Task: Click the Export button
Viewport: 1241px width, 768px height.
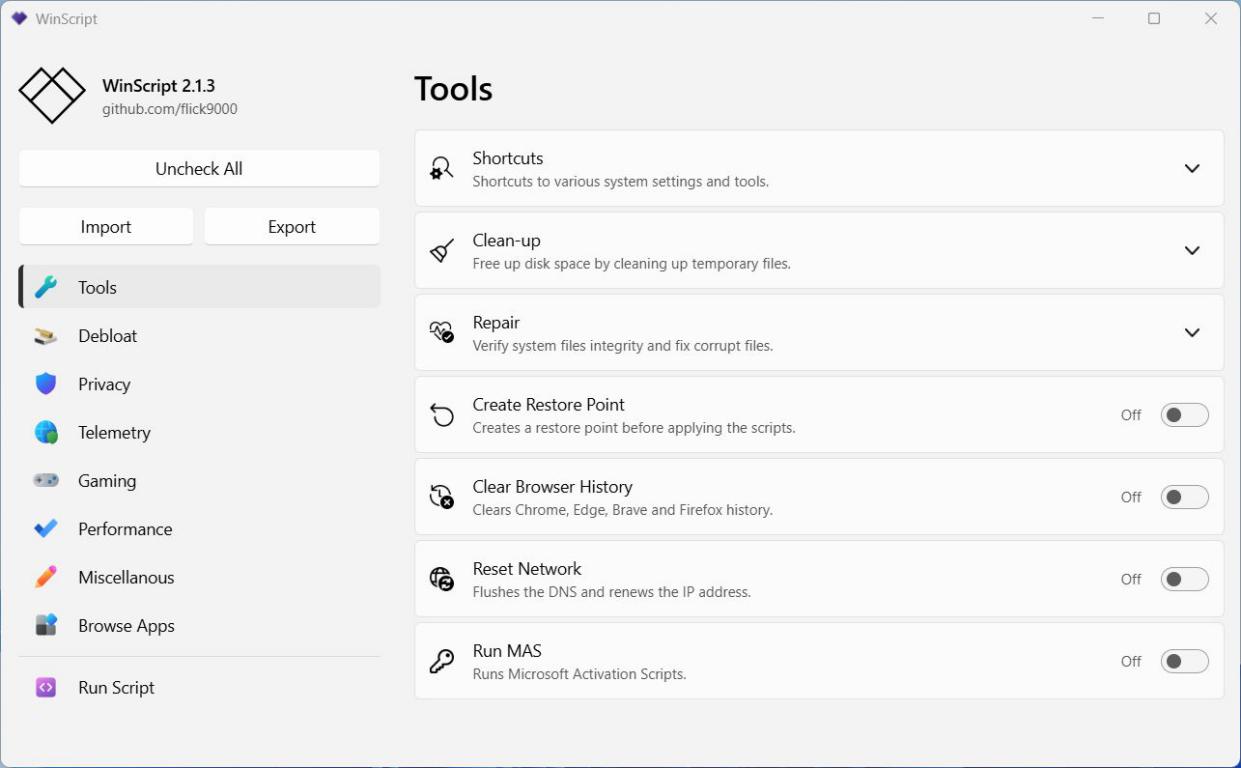Action: pyautogui.click(x=291, y=227)
